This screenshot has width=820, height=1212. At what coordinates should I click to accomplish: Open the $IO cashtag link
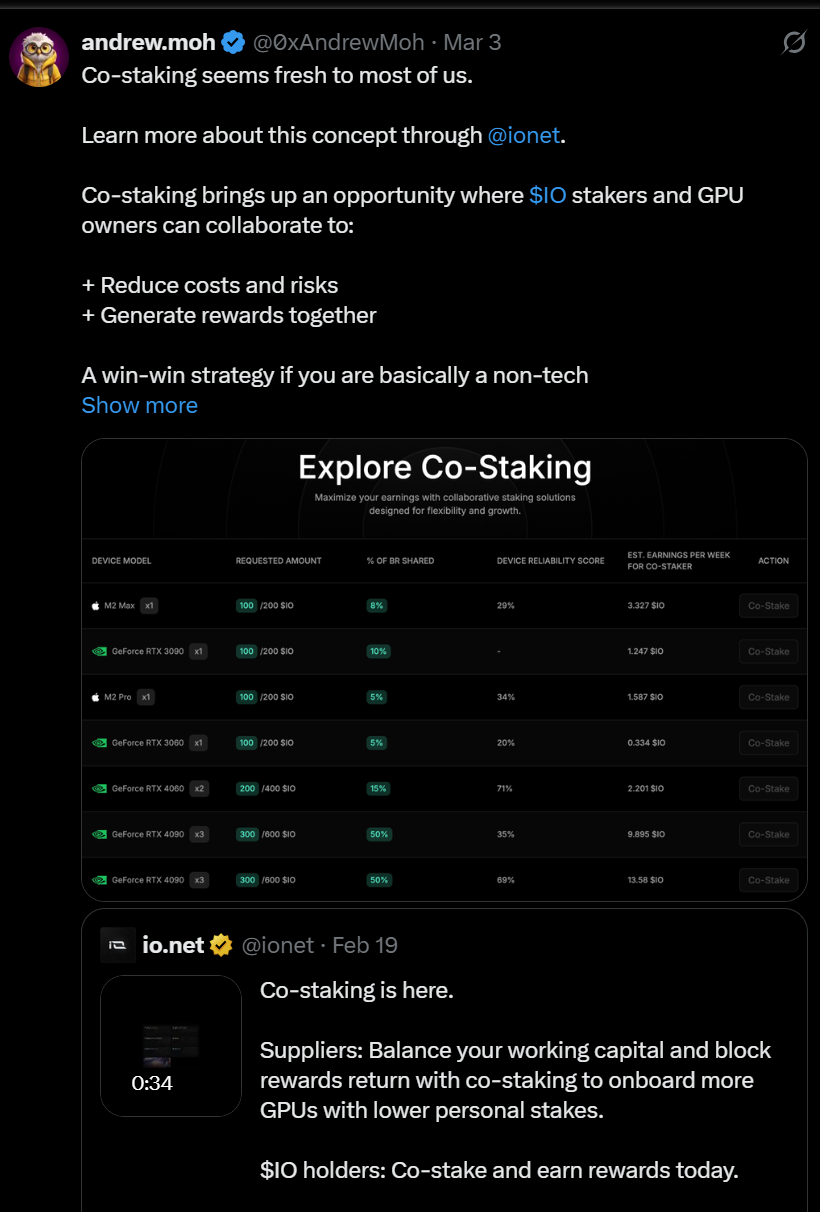click(x=547, y=195)
